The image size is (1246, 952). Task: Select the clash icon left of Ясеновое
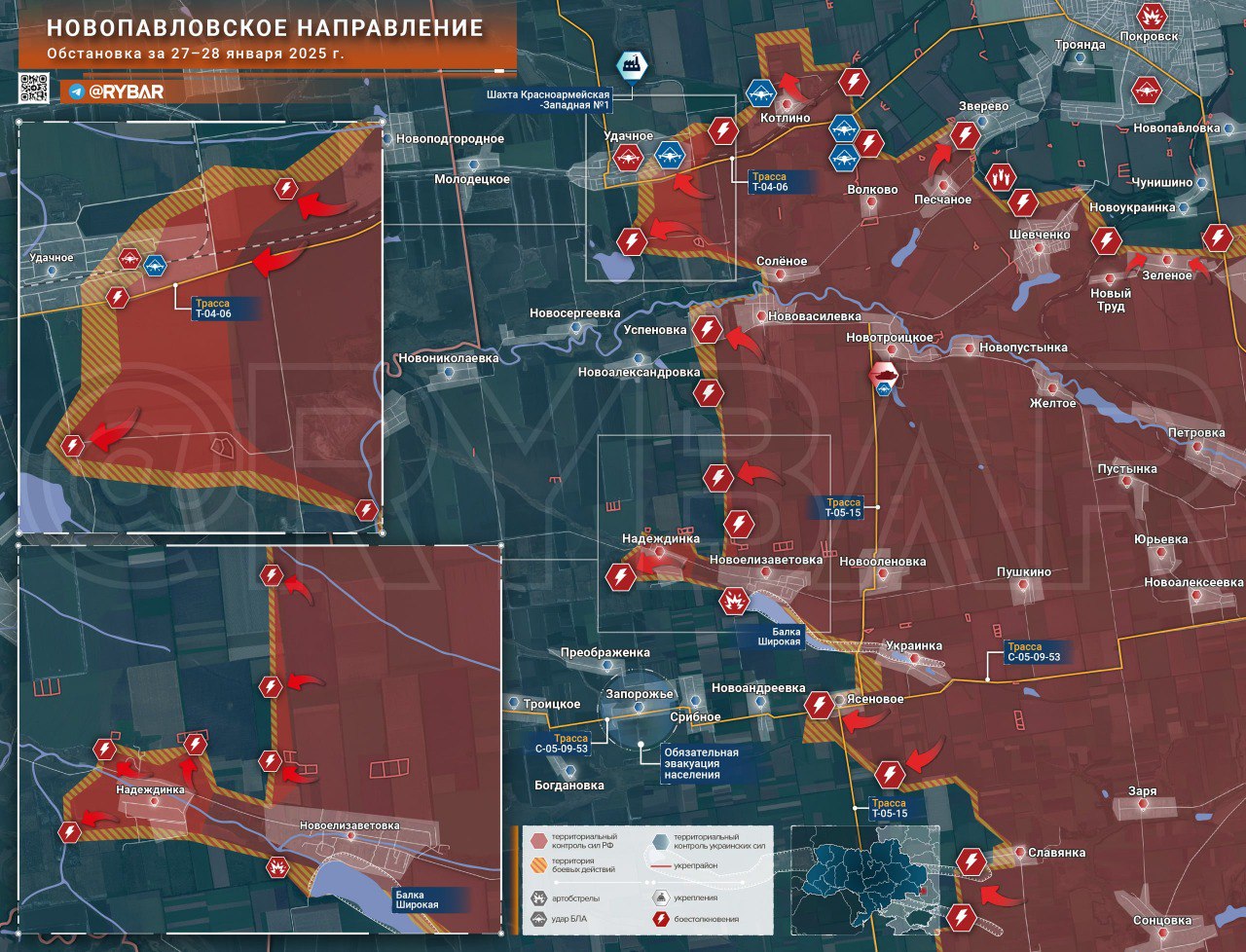(820, 705)
